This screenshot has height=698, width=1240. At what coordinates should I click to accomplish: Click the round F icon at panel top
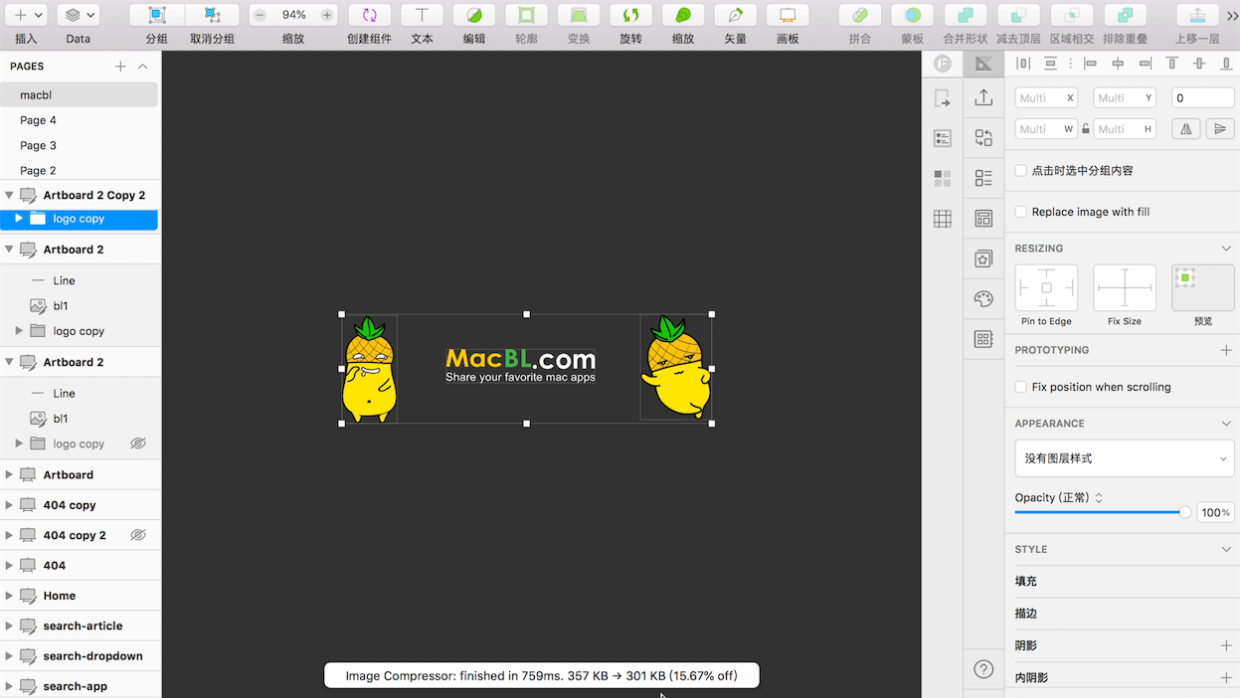click(x=942, y=64)
